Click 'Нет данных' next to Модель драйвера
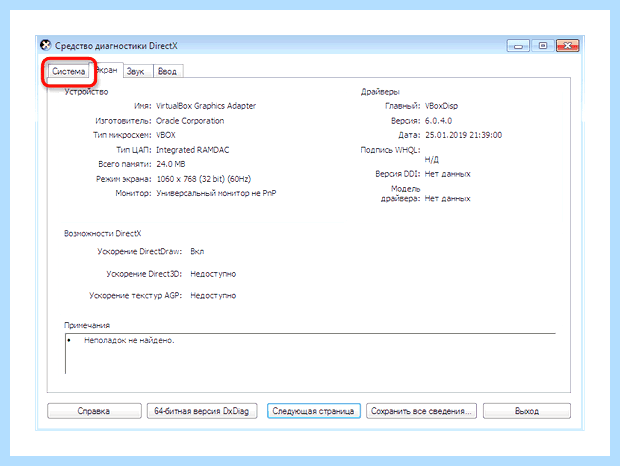 448,198
